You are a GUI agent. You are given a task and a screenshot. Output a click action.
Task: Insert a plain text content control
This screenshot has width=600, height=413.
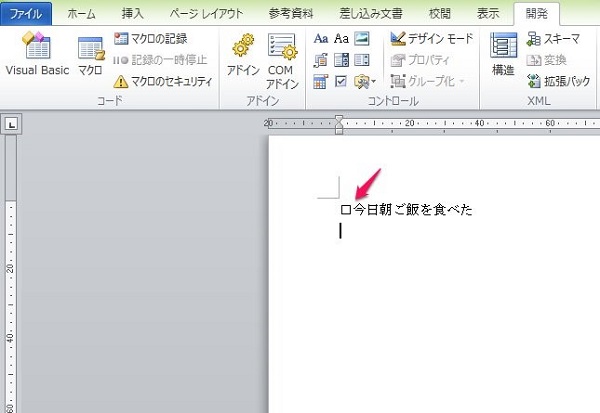[x=341, y=39]
